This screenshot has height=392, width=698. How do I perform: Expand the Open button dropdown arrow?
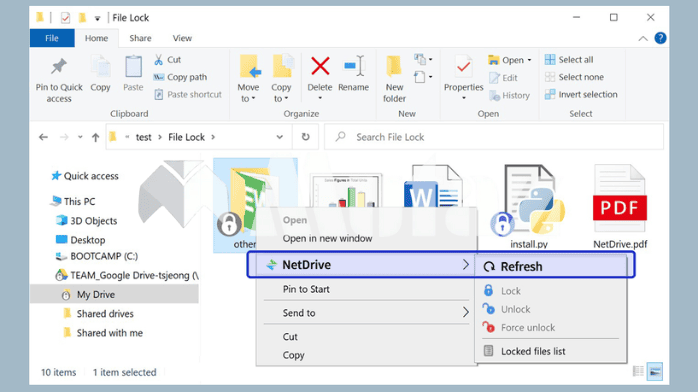click(x=529, y=60)
